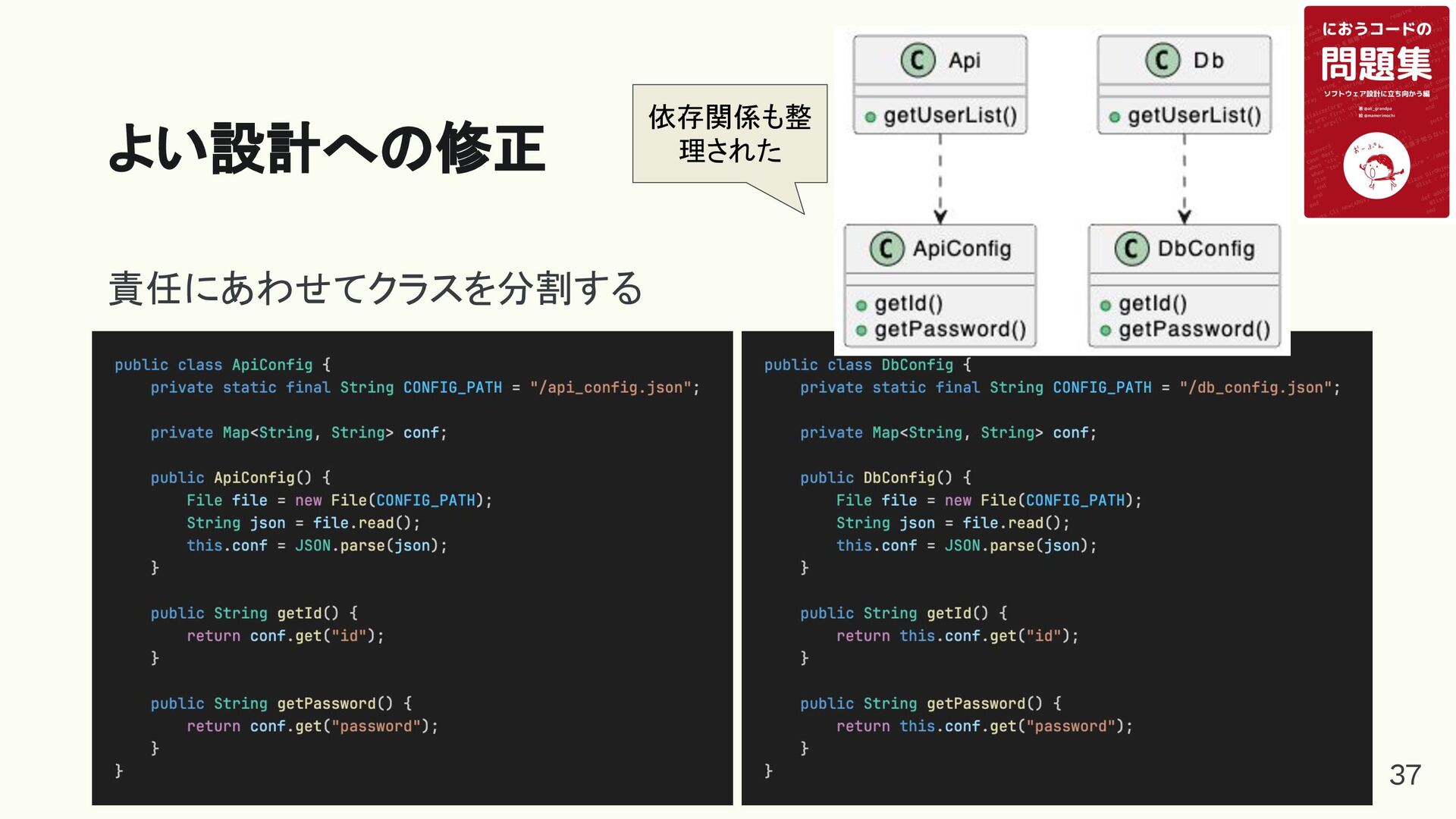Click the red book cover thumbnail
Image resolution: width=1456 pixels, height=819 pixels.
(x=1376, y=111)
